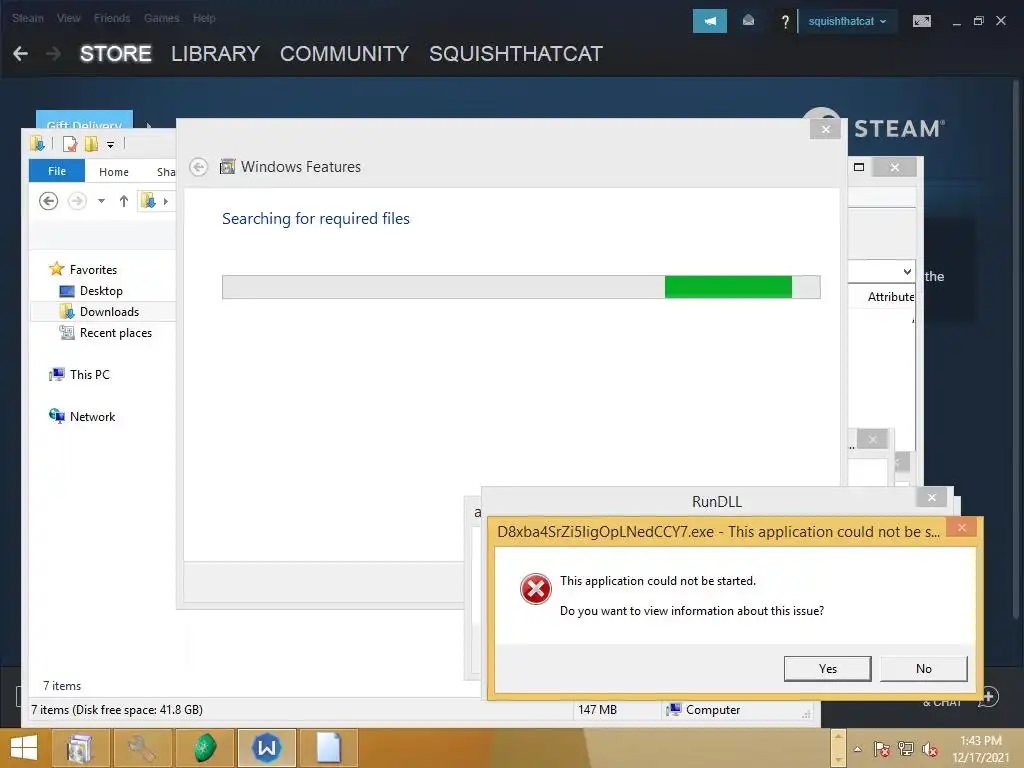
Task: Click the Favorites star icon
Action: [57, 269]
